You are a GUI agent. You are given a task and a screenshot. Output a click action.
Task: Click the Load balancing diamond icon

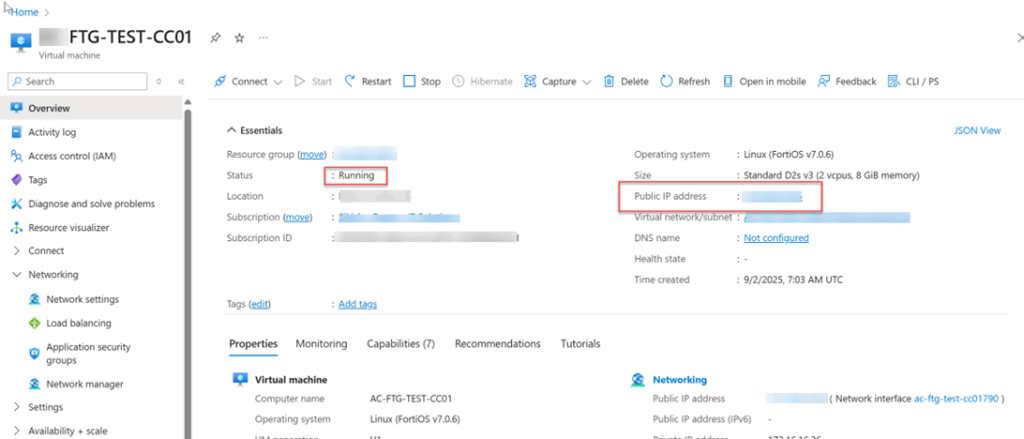click(35, 323)
